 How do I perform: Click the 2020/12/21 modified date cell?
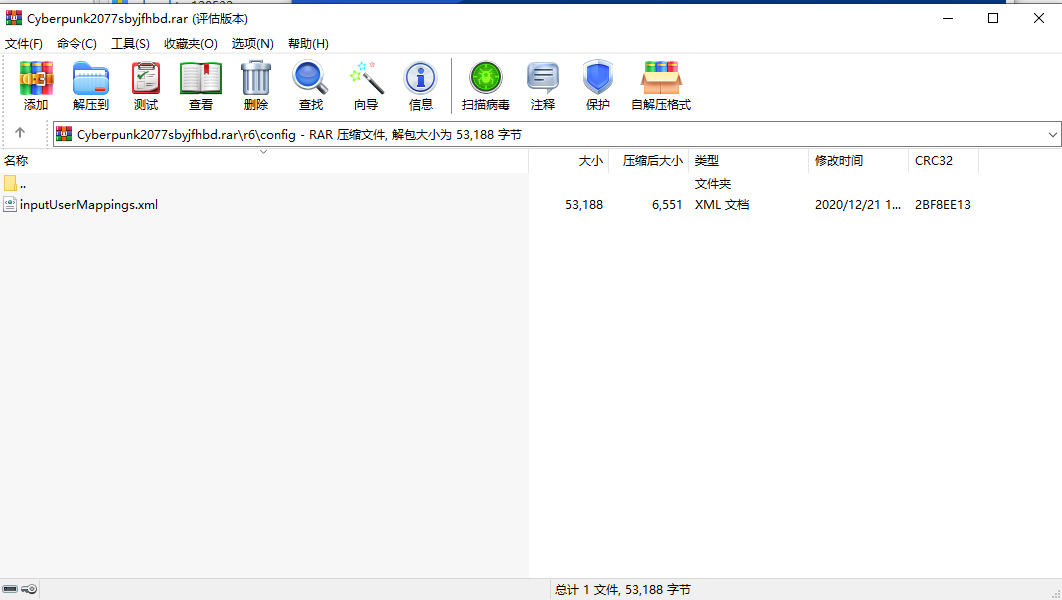point(857,205)
